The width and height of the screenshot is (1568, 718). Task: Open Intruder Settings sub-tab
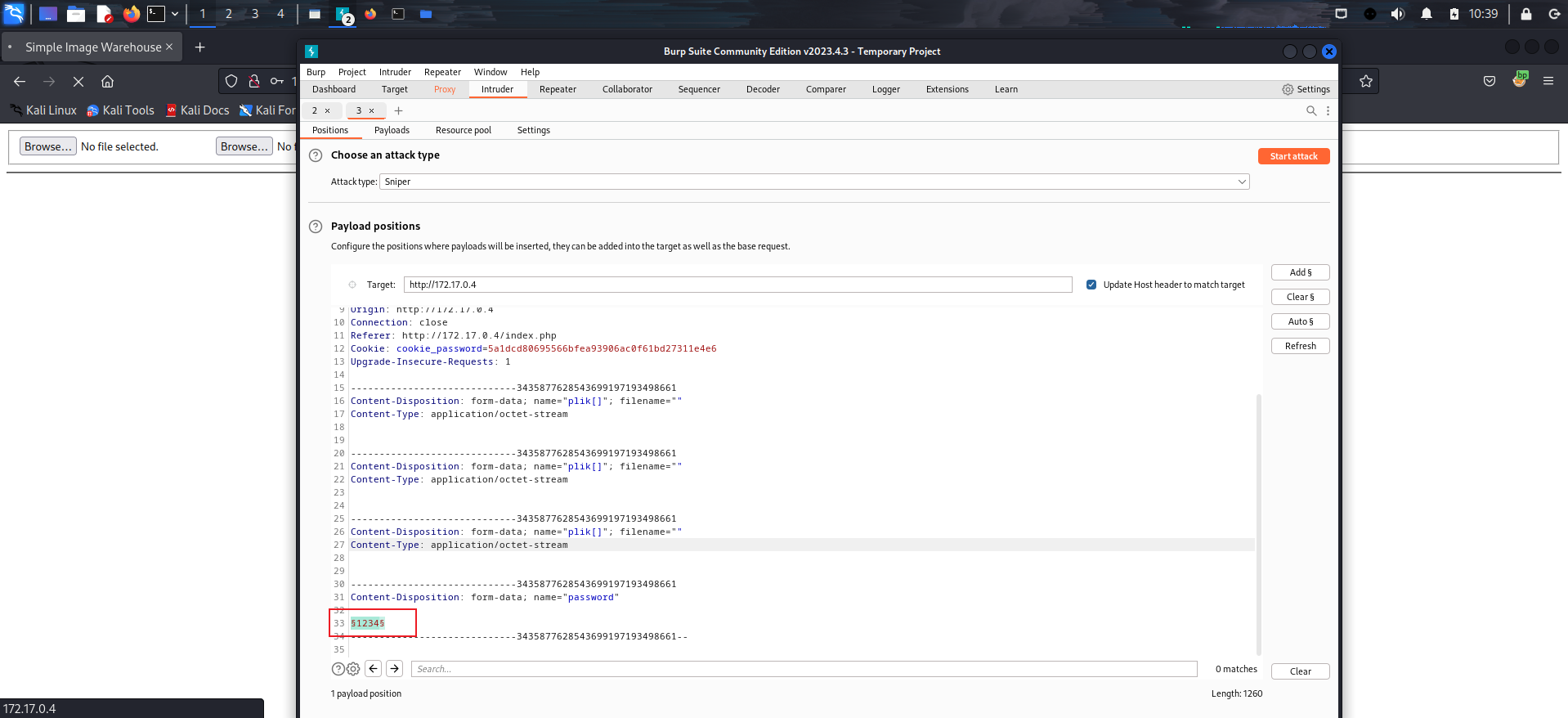click(x=533, y=130)
